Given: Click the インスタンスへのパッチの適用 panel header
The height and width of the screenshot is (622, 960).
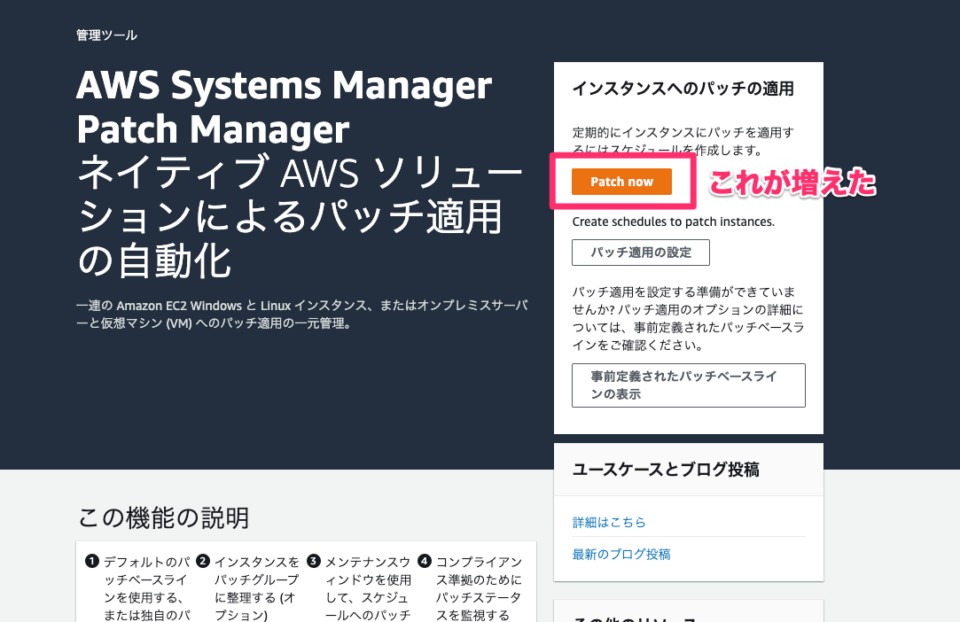Looking at the screenshot, I should (x=686, y=89).
